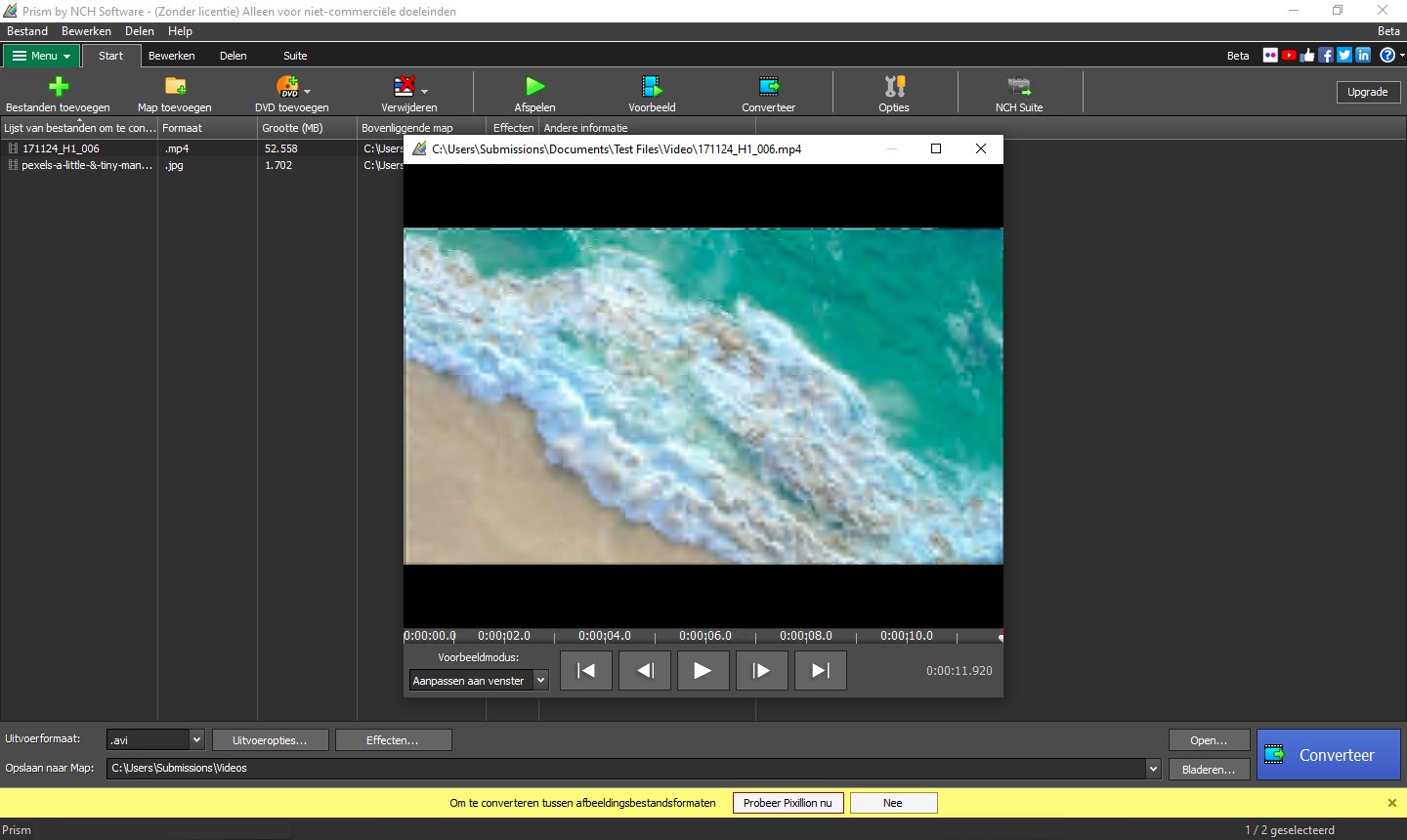Maximize the video preview window
Image resolution: width=1407 pixels, height=840 pixels.
[936, 148]
